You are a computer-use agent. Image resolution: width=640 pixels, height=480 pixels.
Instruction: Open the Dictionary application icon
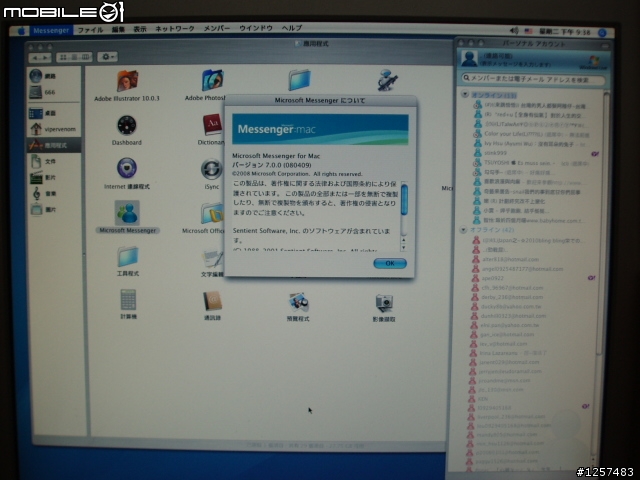[x=213, y=124]
